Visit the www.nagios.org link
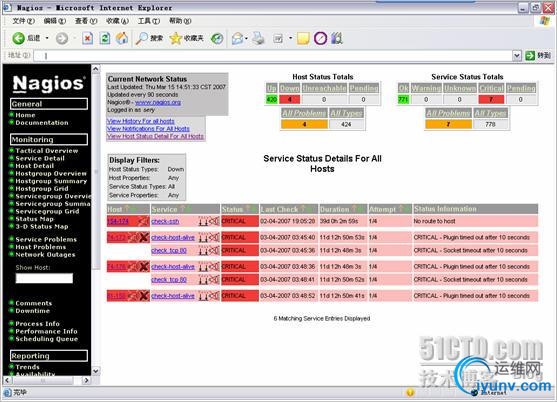 coord(158,102)
